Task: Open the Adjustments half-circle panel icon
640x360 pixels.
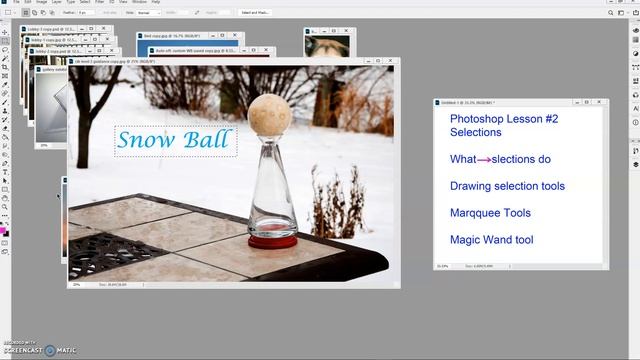Action: (x=636, y=53)
